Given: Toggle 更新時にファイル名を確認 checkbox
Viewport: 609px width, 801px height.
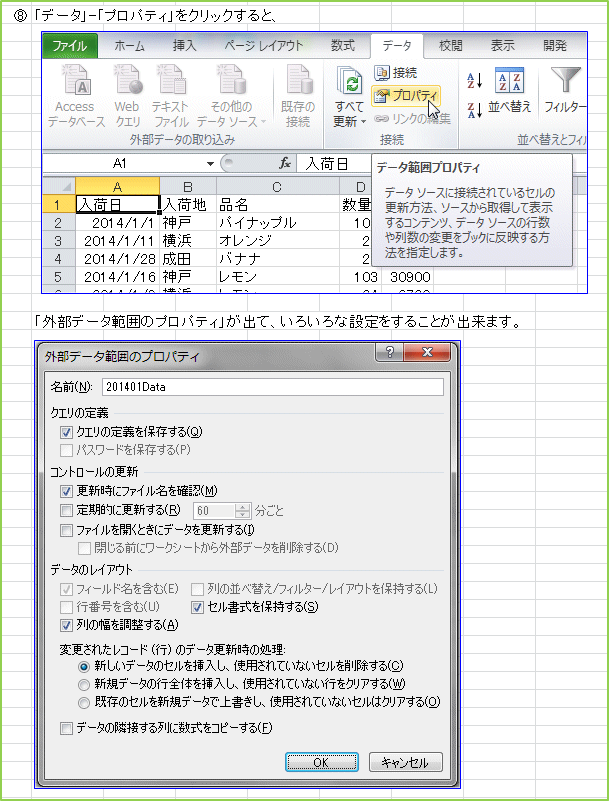Looking at the screenshot, I should point(66,491).
